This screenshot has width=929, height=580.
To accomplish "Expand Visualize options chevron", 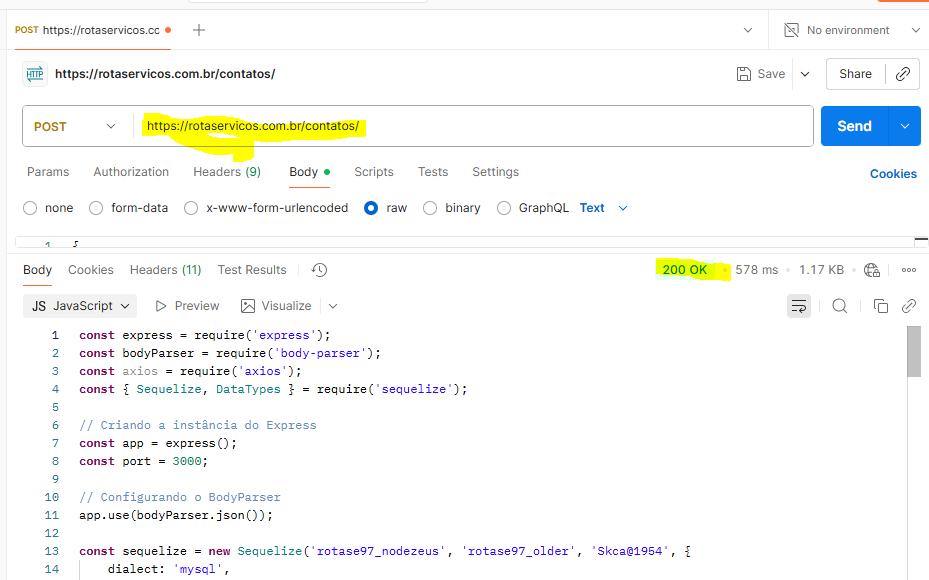I will [333, 306].
